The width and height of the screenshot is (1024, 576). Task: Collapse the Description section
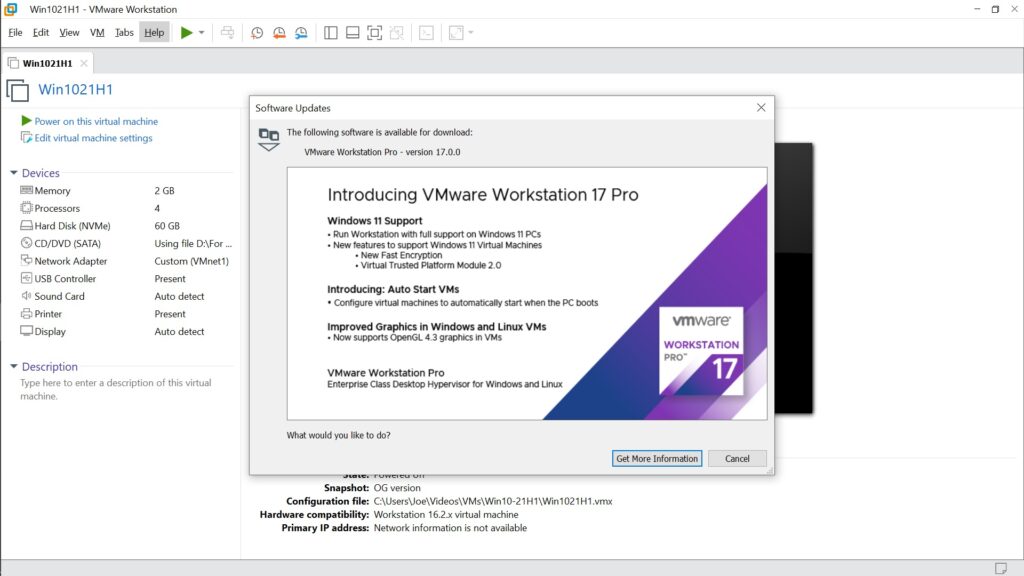coord(14,367)
